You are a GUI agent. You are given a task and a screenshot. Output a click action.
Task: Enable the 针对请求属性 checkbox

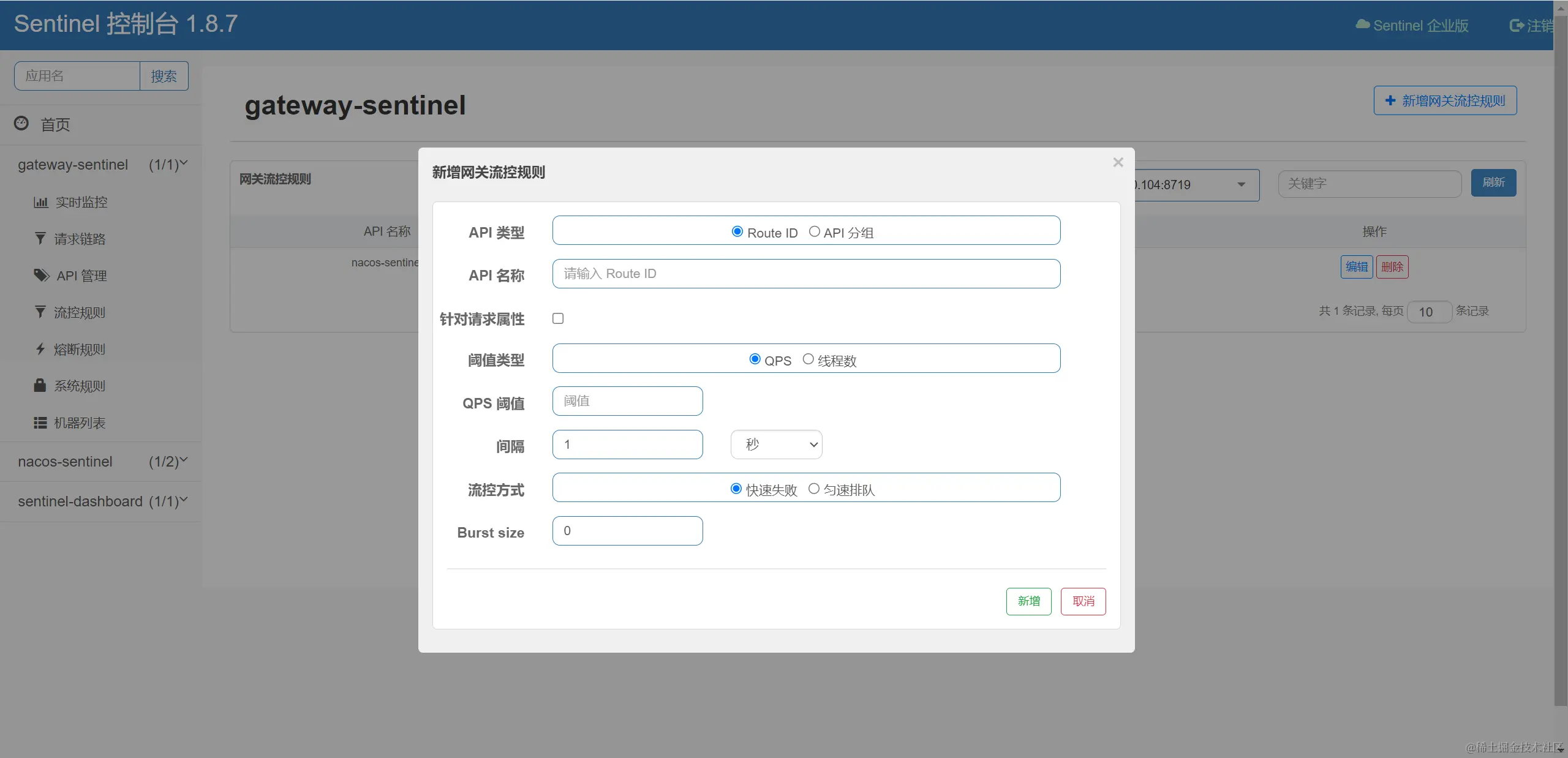point(558,318)
